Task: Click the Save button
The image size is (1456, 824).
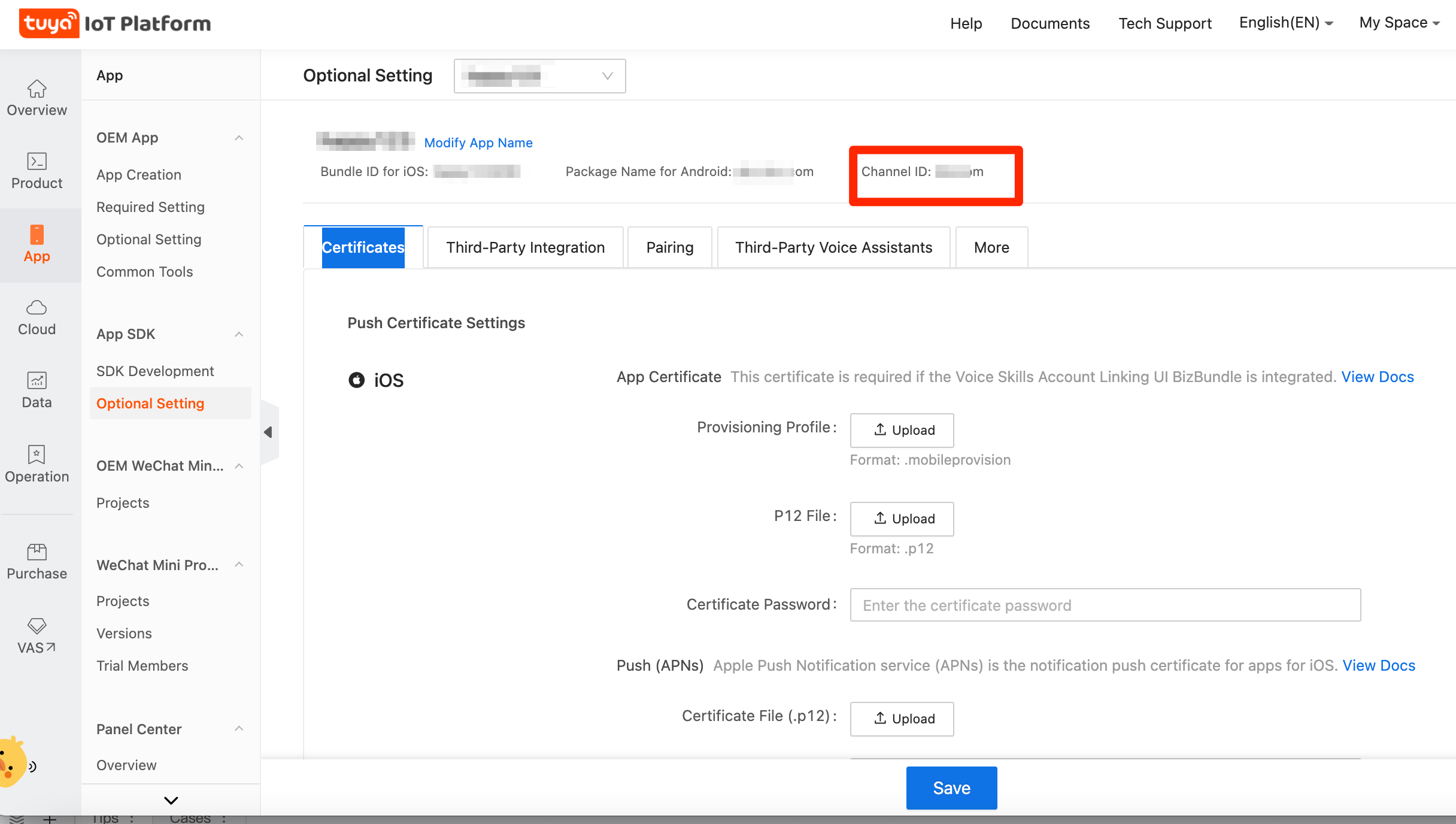Action: (x=951, y=787)
